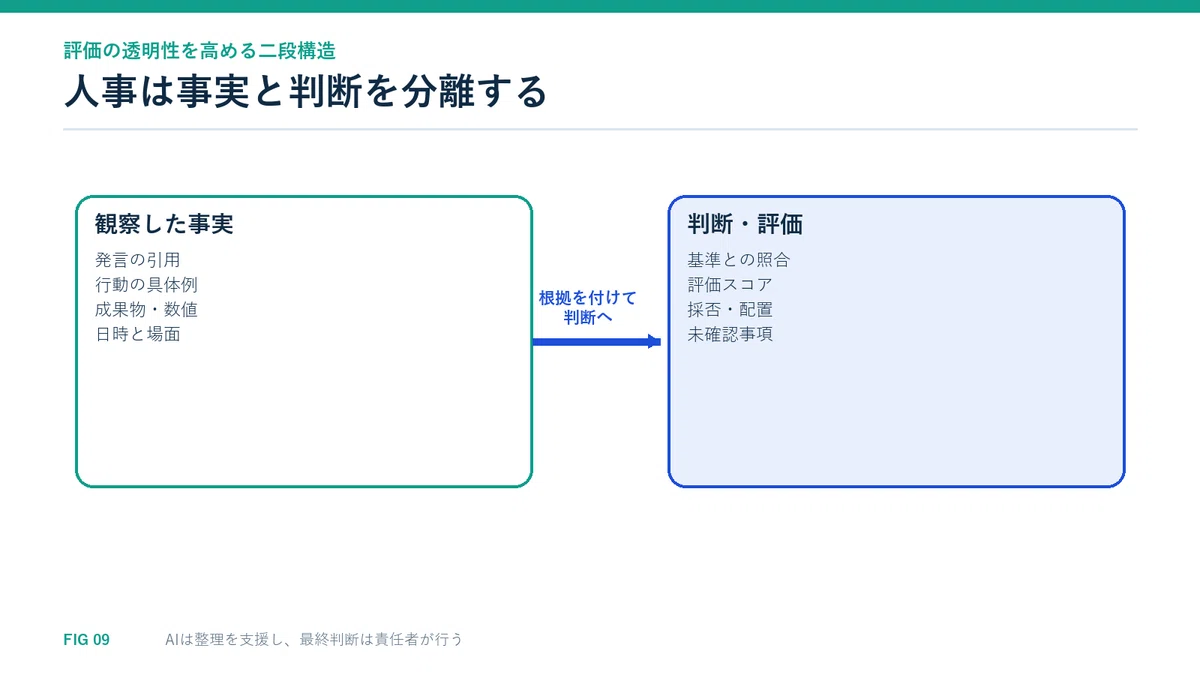Select the line 採否・配置
Screen dimensions: 1200x675
point(729,310)
